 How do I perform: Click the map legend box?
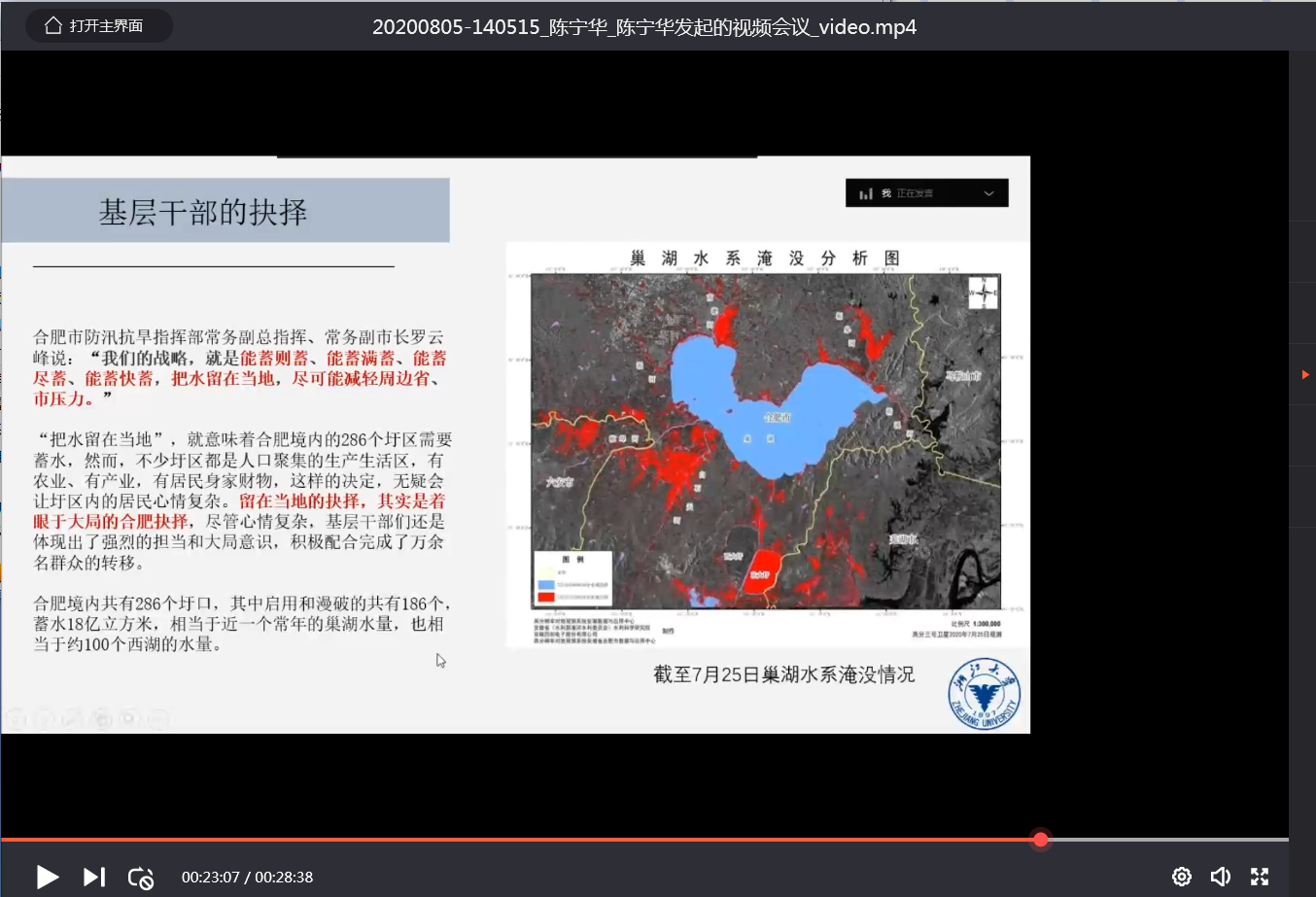[572, 578]
